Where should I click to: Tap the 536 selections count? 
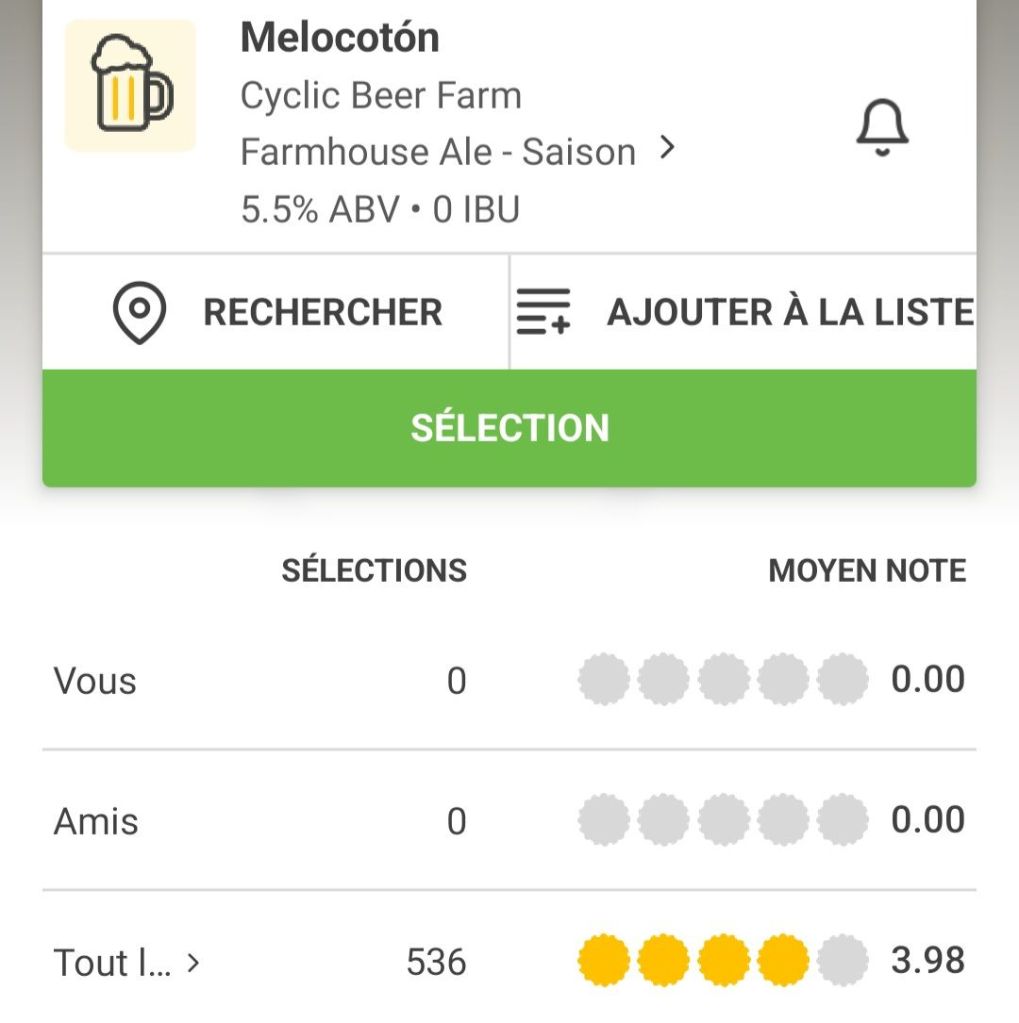click(x=436, y=962)
